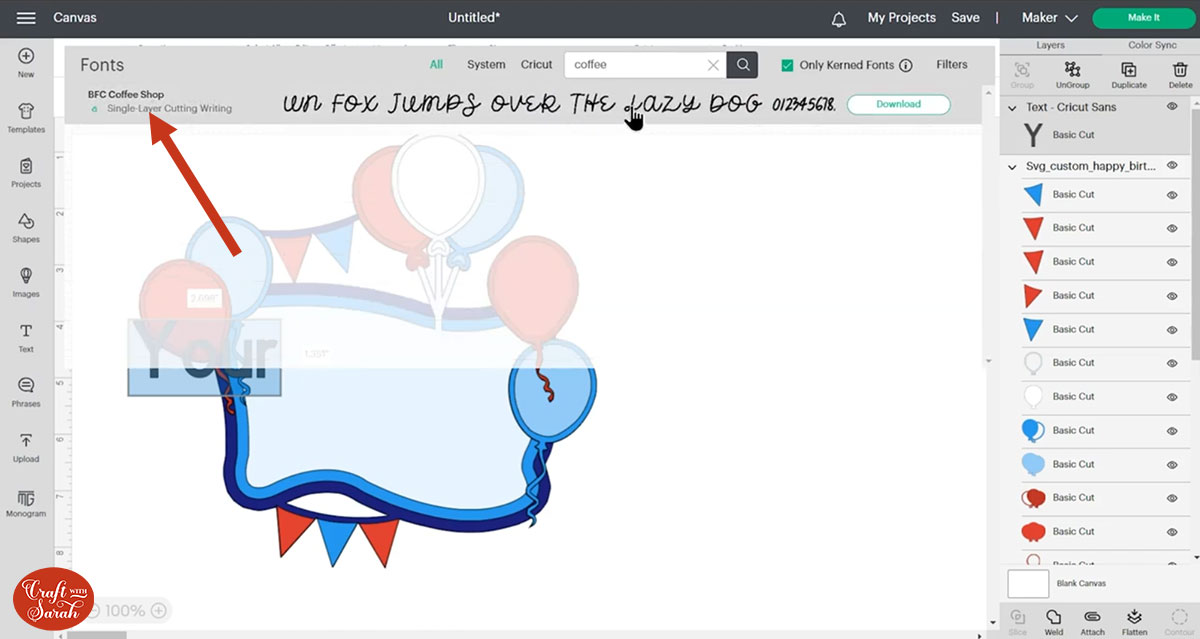Select the Text tool
The width and height of the screenshot is (1200, 639).
click(26, 338)
